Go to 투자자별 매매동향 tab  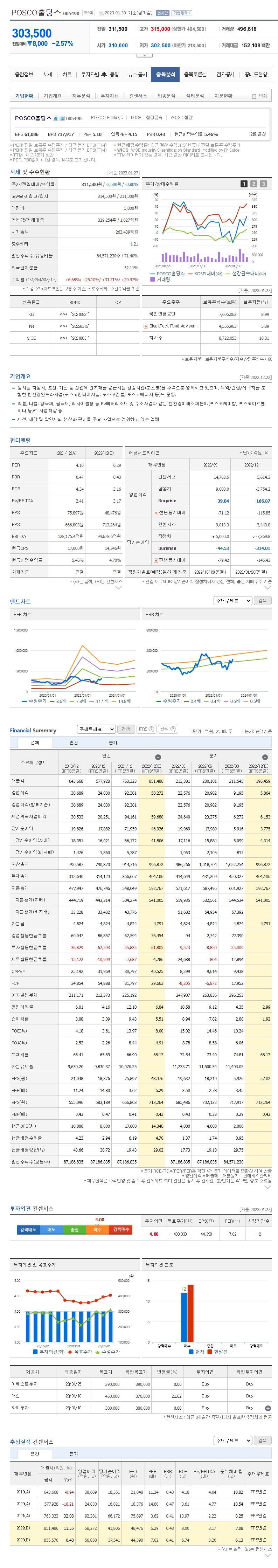click(x=100, y=74)
